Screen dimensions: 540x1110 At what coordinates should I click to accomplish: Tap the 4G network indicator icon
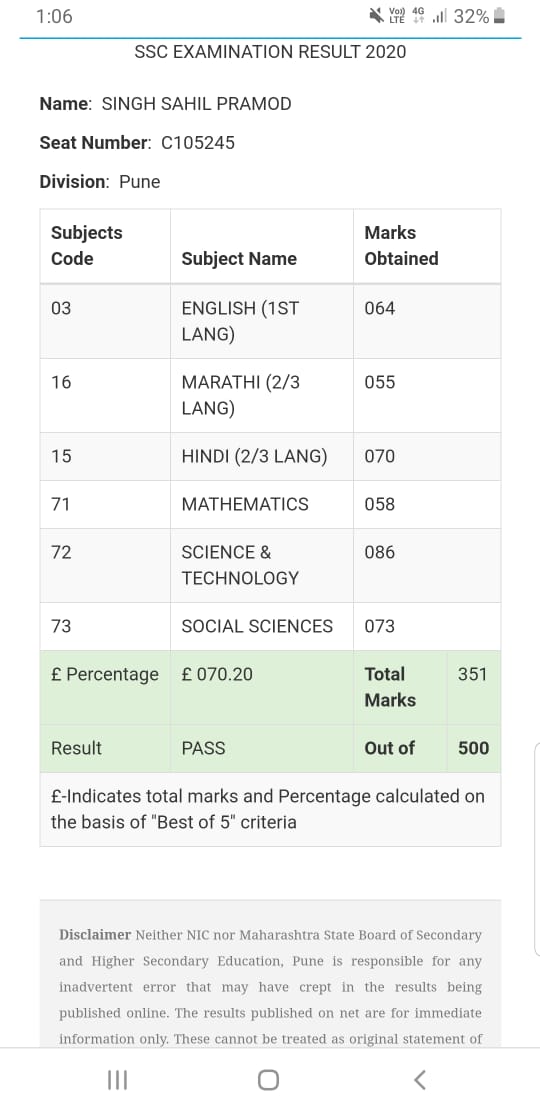[x=418, y=16]
